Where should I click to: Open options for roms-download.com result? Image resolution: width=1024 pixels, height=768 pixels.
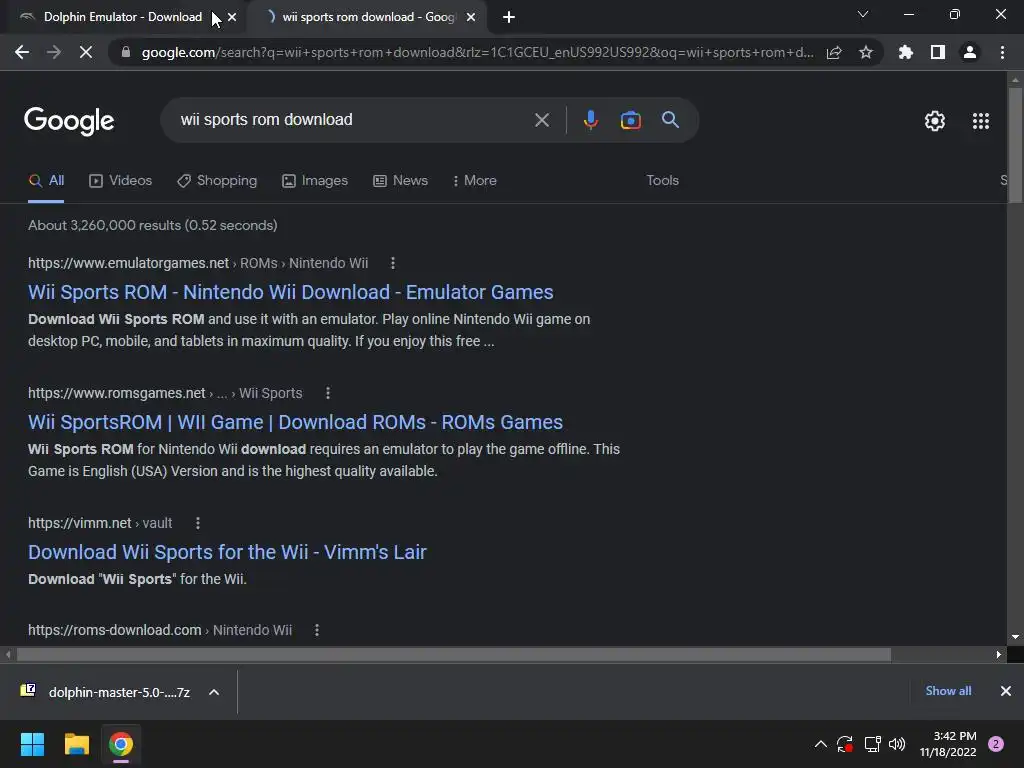click(317, 630)
